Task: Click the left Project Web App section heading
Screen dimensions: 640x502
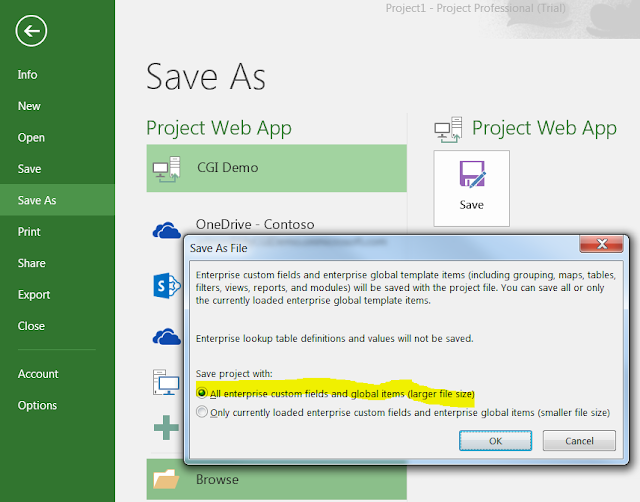Action: (x=219, y=128)
